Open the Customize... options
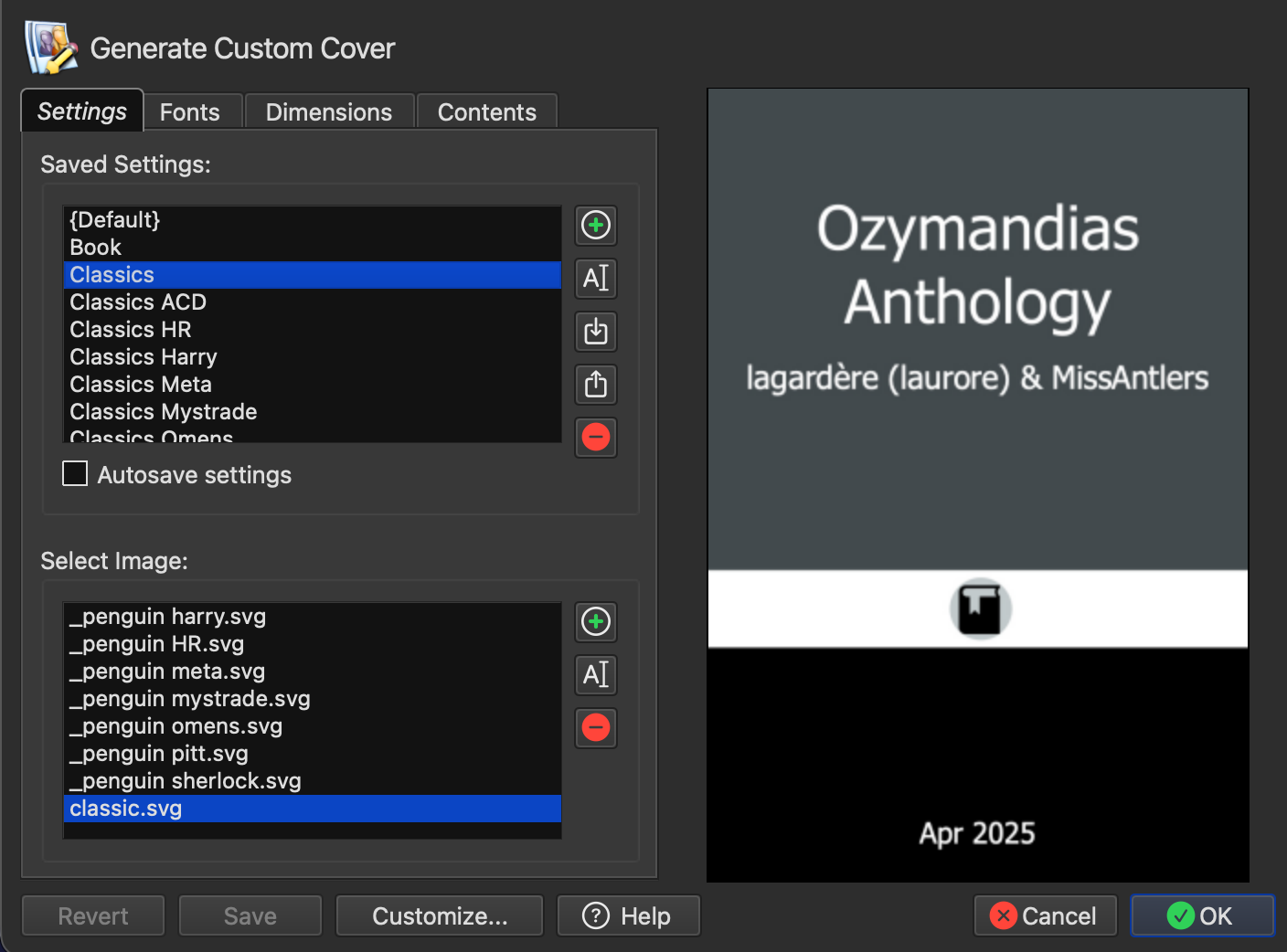This screenshot has height=952, width=1287. 440,915
